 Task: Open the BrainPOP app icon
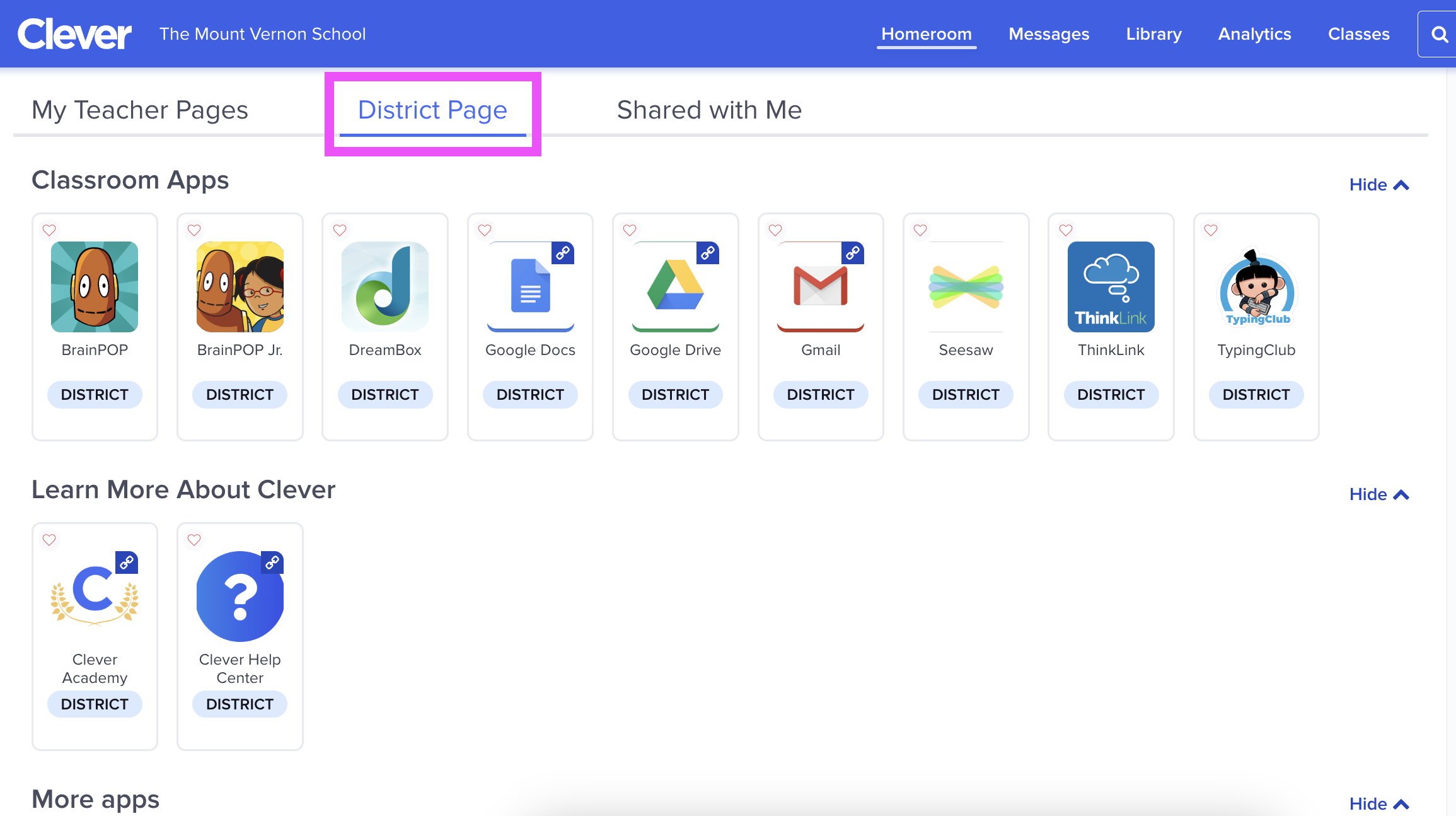(95, 287)
